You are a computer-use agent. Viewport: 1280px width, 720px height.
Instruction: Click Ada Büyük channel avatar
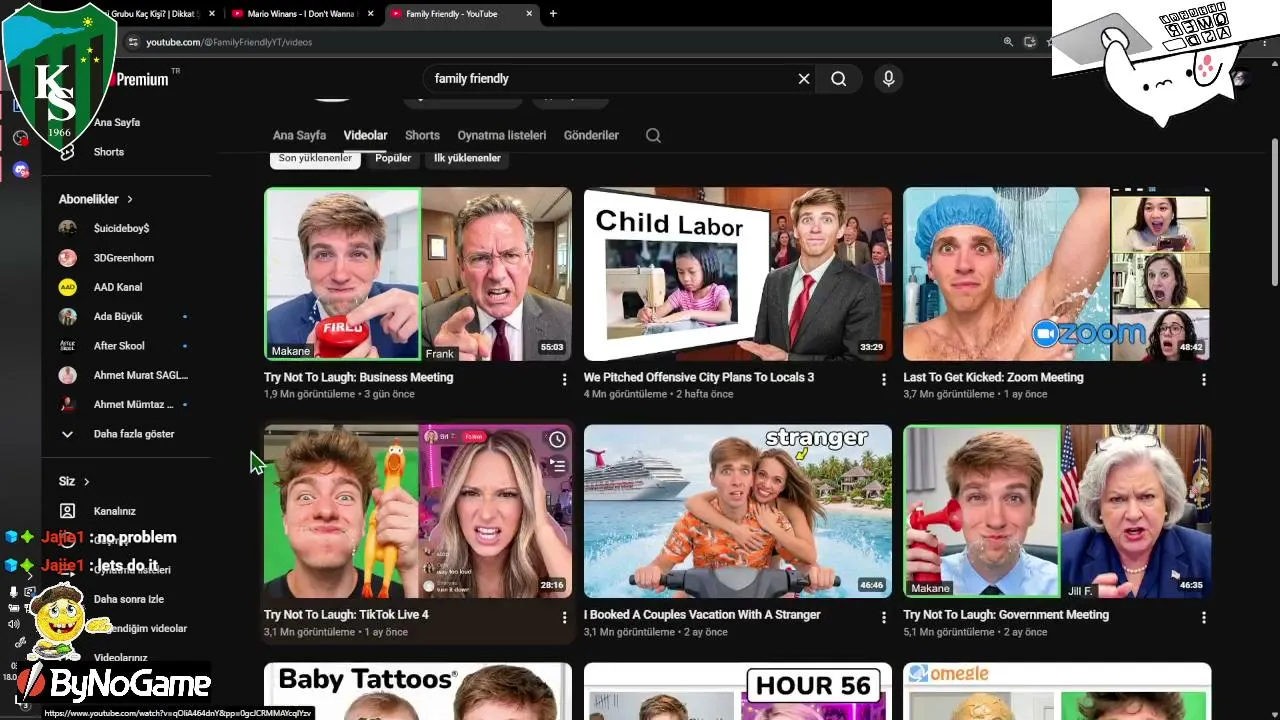pos(67,317)
